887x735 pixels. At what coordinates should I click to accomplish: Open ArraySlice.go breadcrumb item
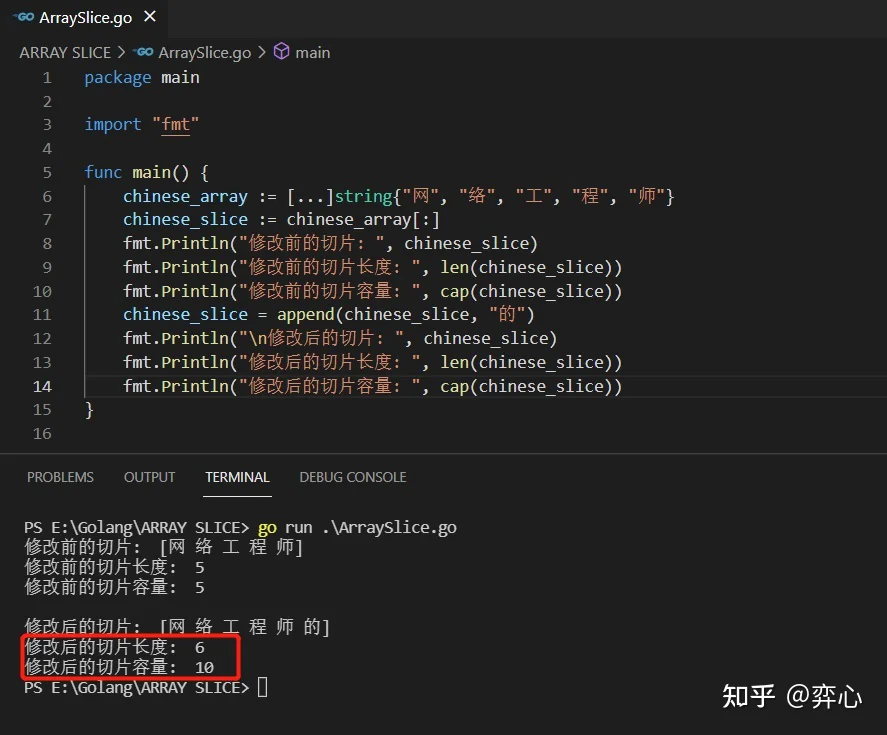click(204, 53)
